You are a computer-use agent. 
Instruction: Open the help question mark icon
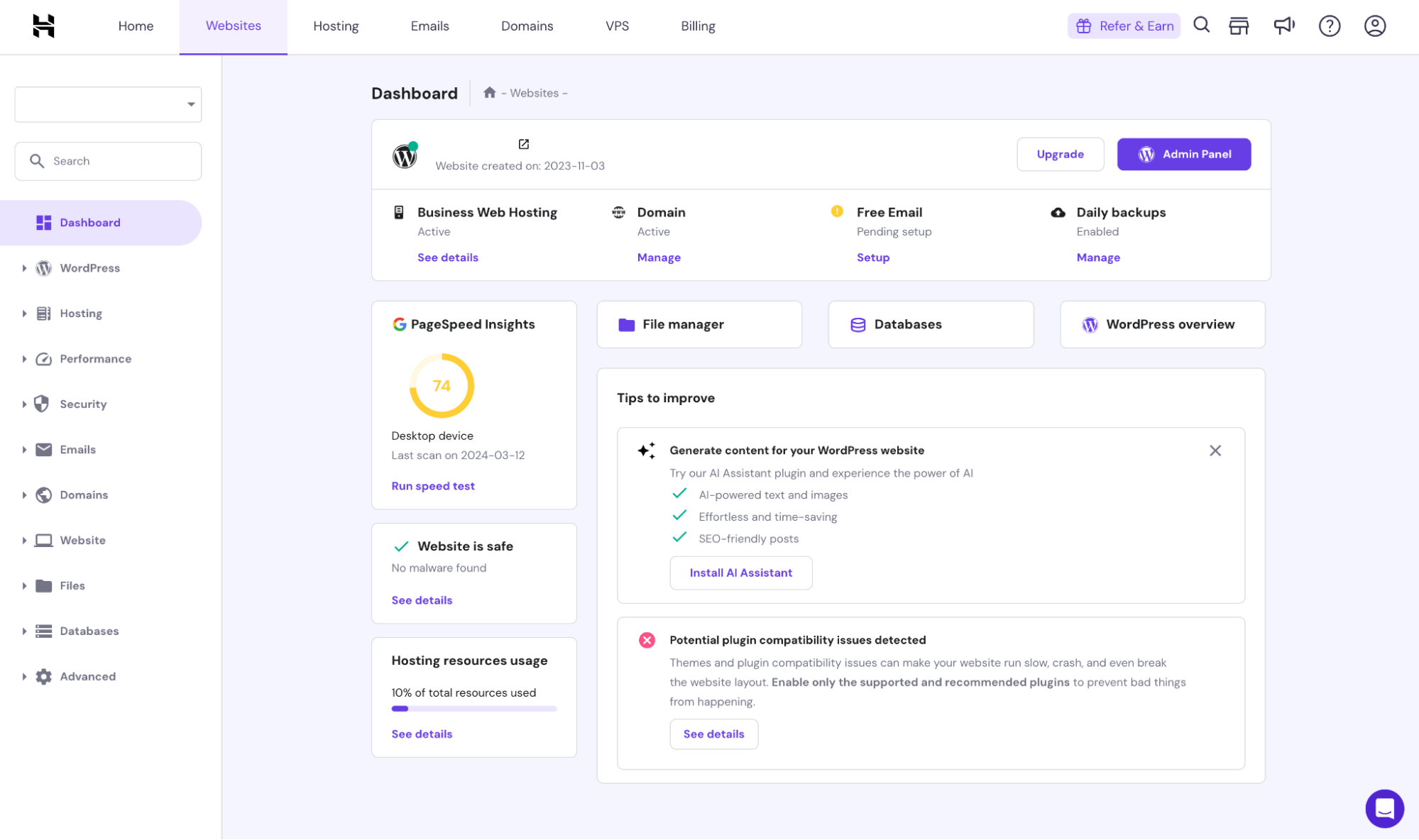pos(1329,26)
